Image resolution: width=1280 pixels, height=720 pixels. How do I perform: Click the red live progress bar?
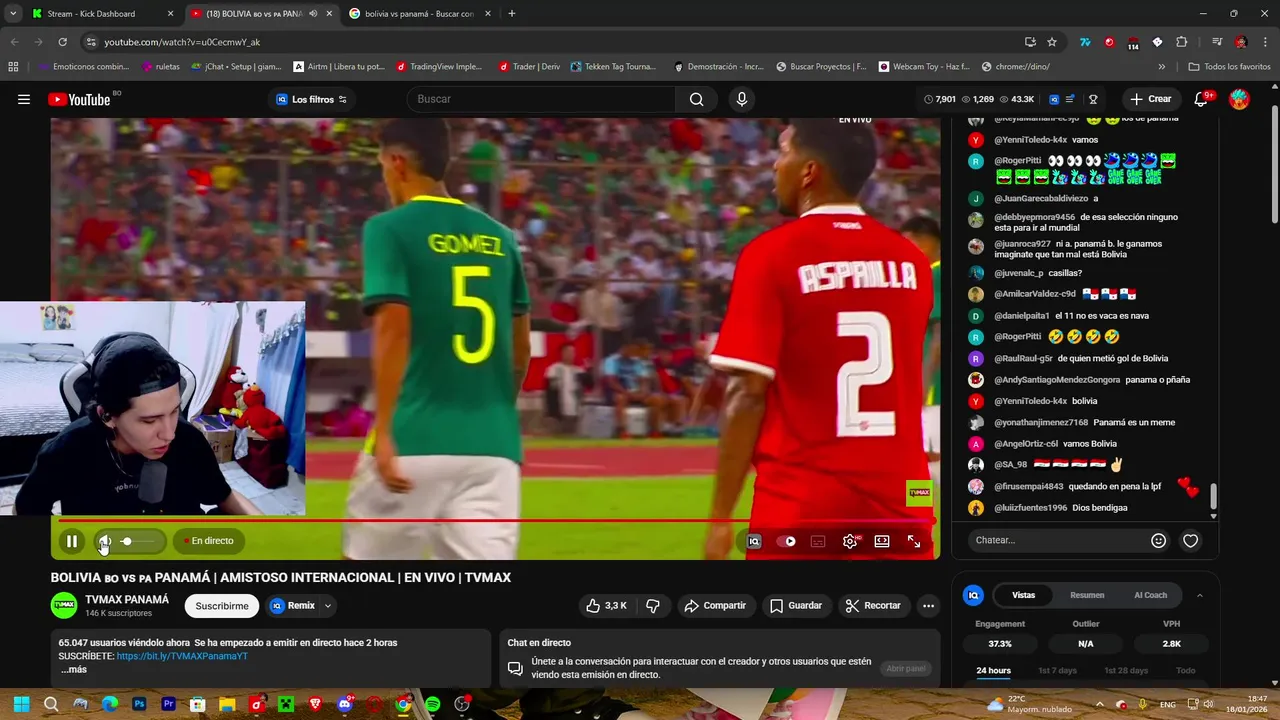coord(495,520)
